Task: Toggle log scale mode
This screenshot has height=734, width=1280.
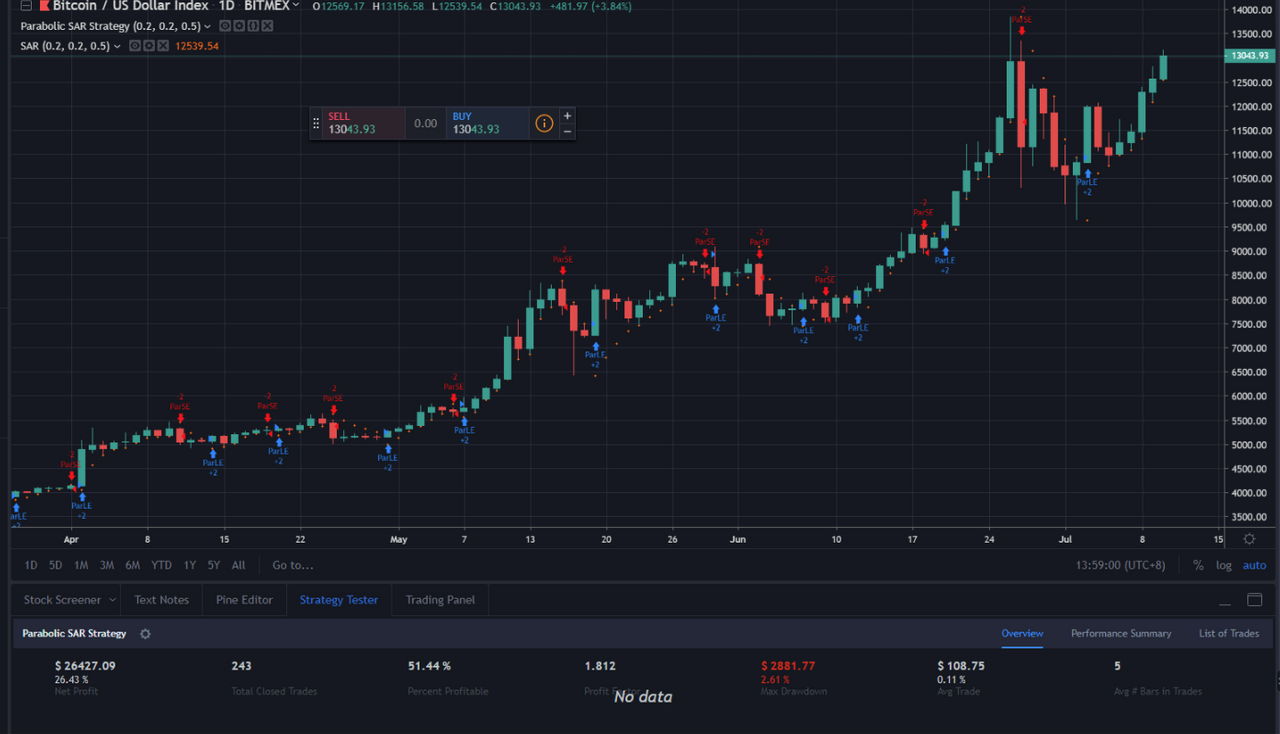Action: pyautogui.click(x=1223, y=565)
